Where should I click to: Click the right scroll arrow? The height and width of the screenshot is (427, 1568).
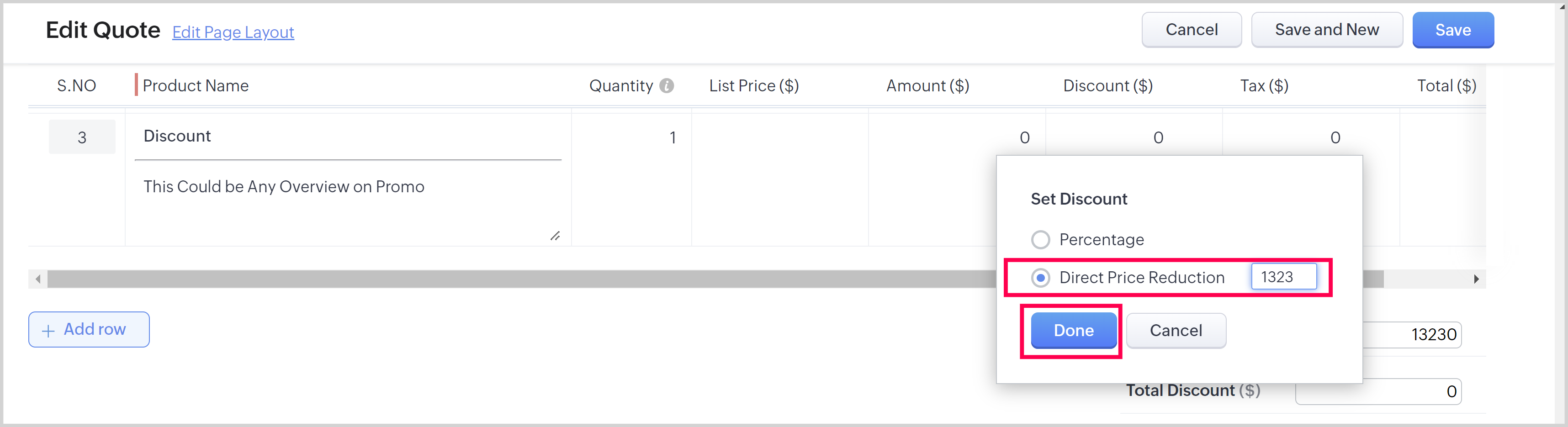point(1475,279)
